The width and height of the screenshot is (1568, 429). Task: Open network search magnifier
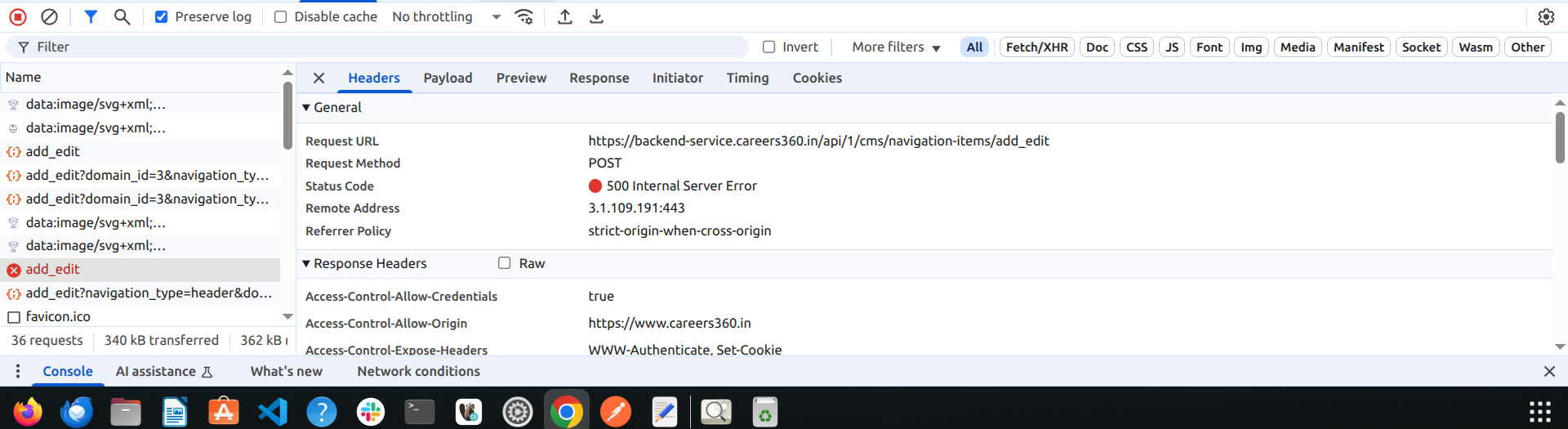click(x=122, y=16)
